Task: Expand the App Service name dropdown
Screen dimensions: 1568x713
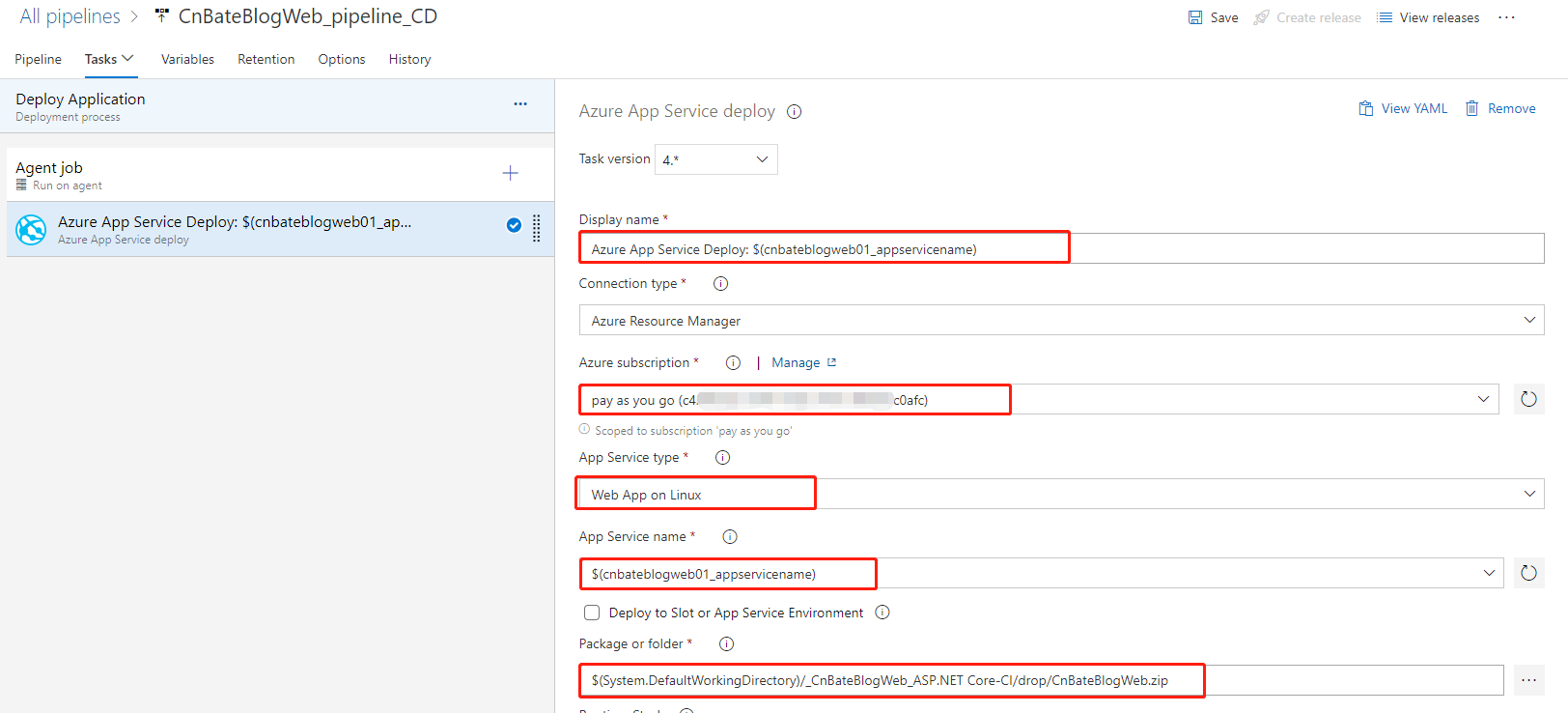Action: (x=1489, y=573)
